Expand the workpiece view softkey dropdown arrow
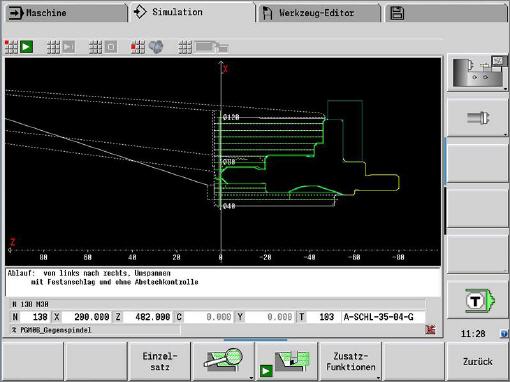This screenshot has width=510, height=382. click(x=505, y=89)
